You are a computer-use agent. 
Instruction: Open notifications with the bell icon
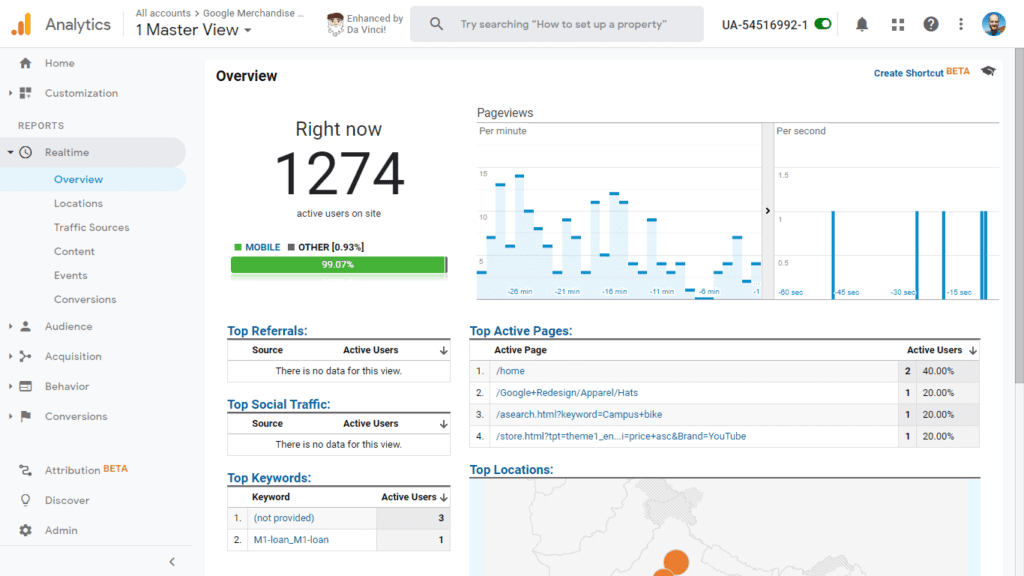(861, 23)
